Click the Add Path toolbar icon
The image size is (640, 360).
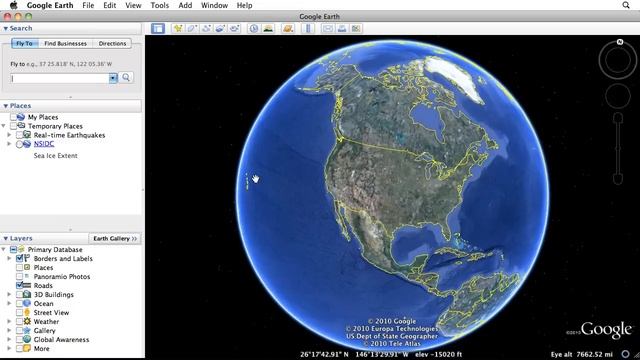[x=206, y=29]
